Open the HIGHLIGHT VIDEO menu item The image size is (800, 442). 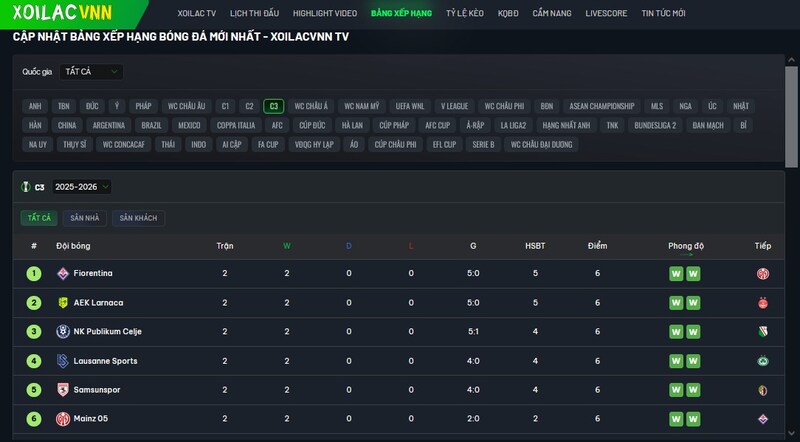326,13
